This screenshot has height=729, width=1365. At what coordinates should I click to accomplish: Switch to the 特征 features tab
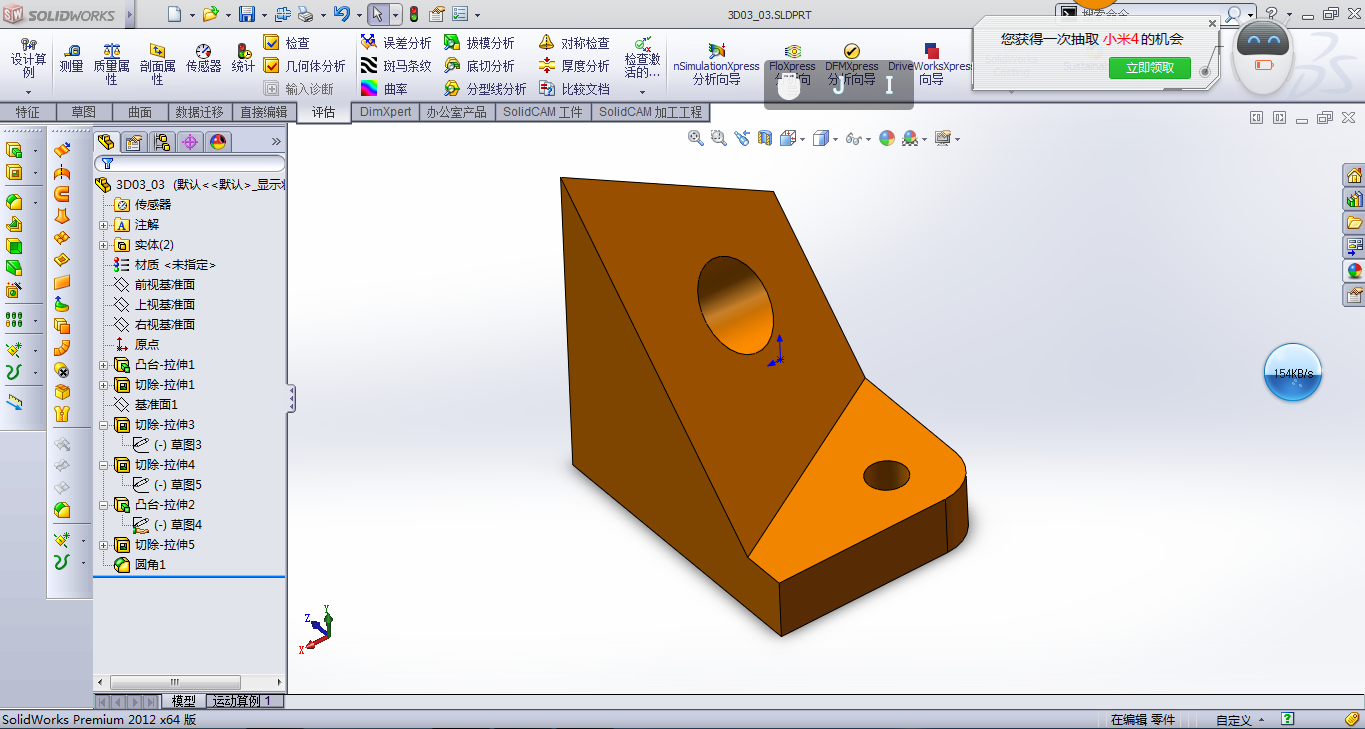28,112
